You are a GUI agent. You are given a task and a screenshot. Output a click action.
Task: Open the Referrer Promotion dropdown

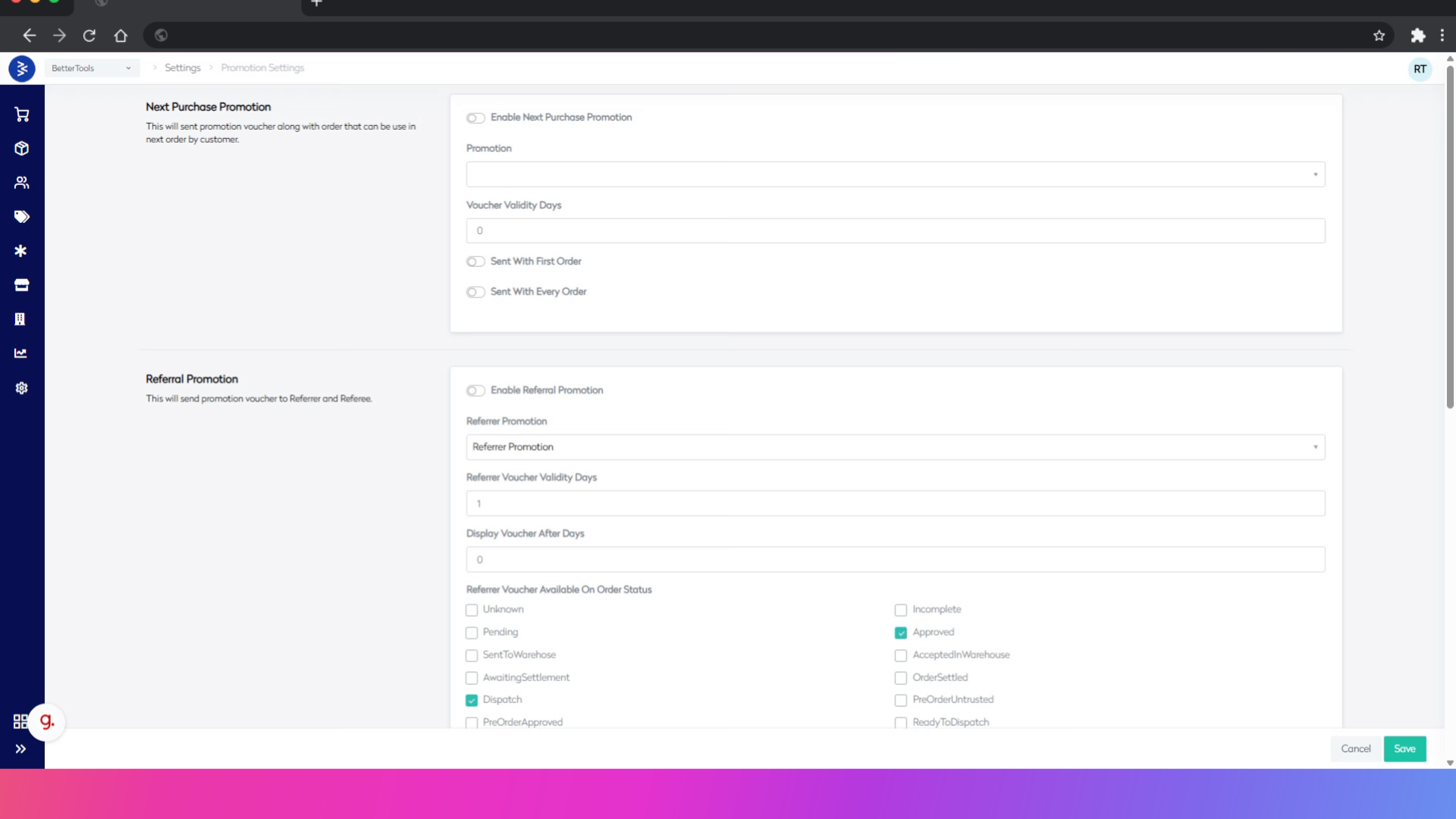[895, 447]
